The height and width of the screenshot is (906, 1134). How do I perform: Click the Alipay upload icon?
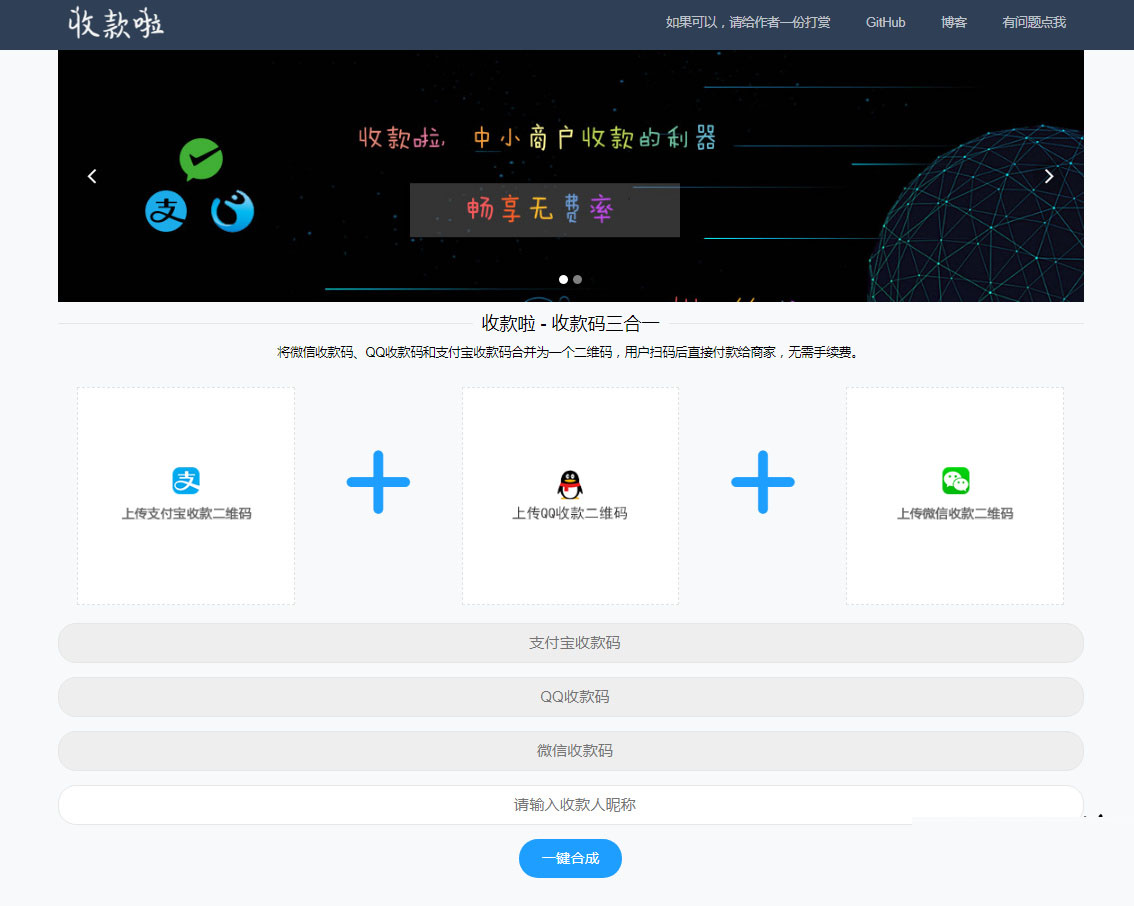click(186, 481)
